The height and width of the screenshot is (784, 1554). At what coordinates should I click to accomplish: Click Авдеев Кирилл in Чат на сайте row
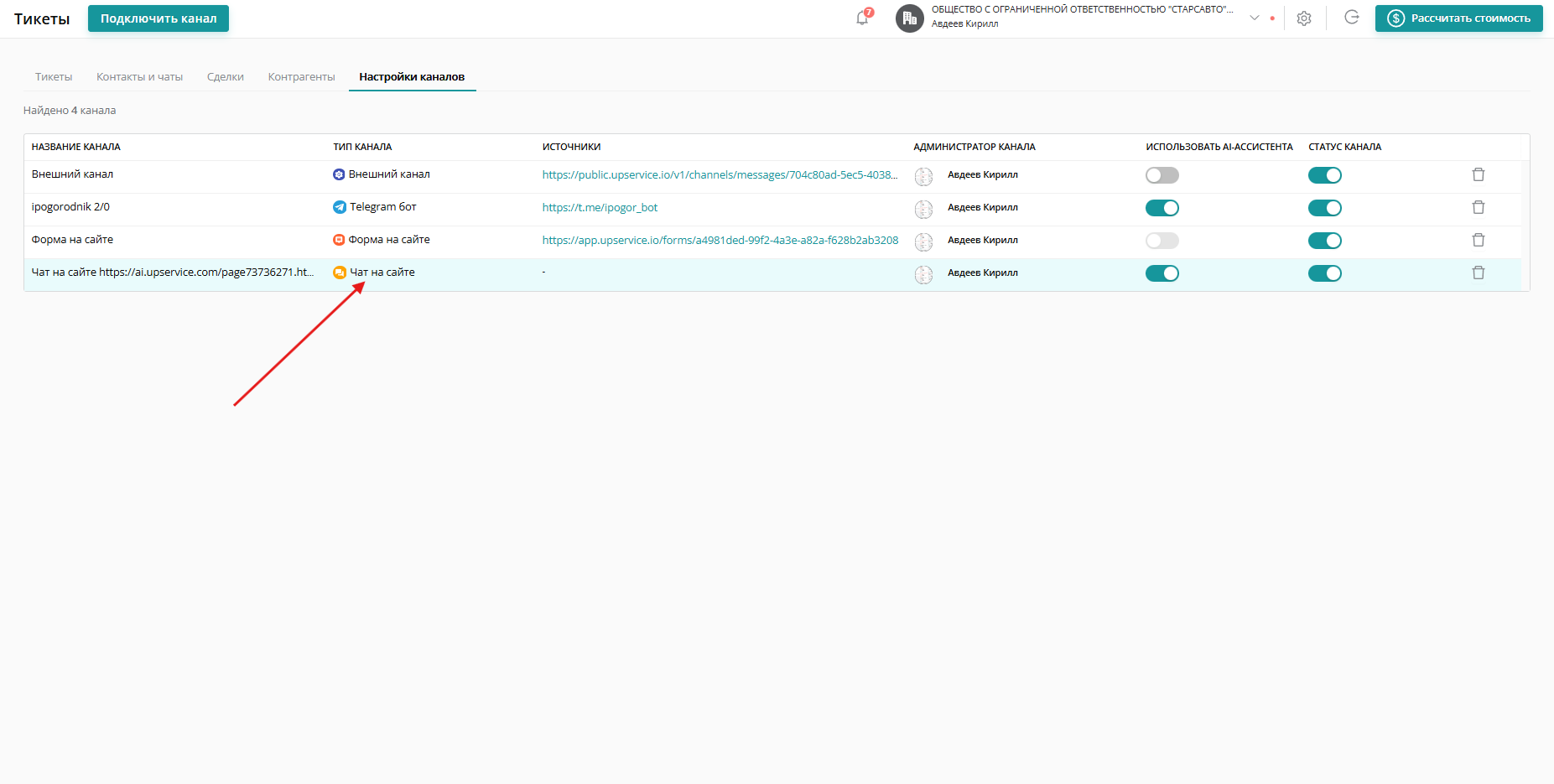[983, 273]
